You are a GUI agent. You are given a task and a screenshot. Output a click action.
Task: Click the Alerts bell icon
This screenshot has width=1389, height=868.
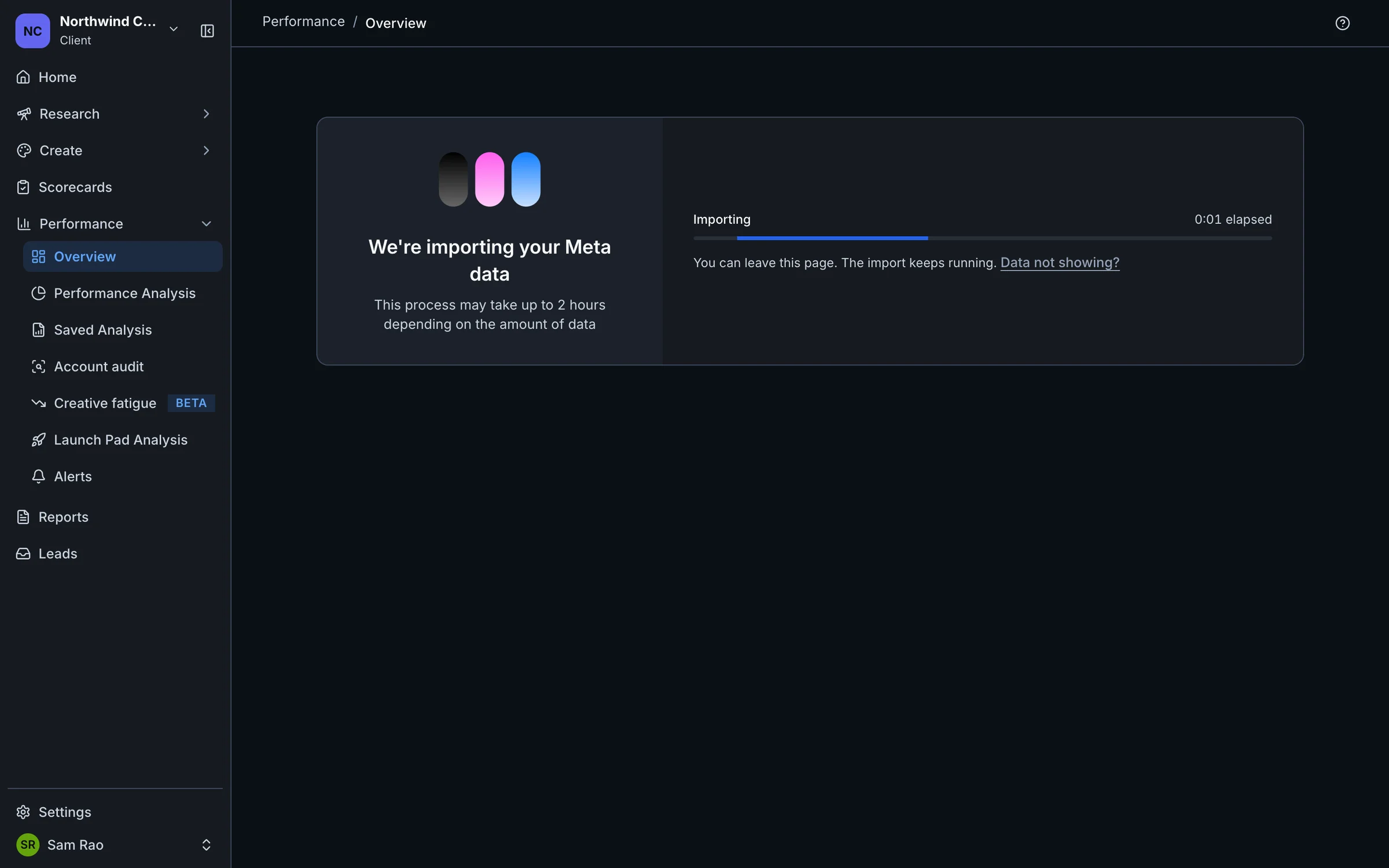(x=38, y=476)
